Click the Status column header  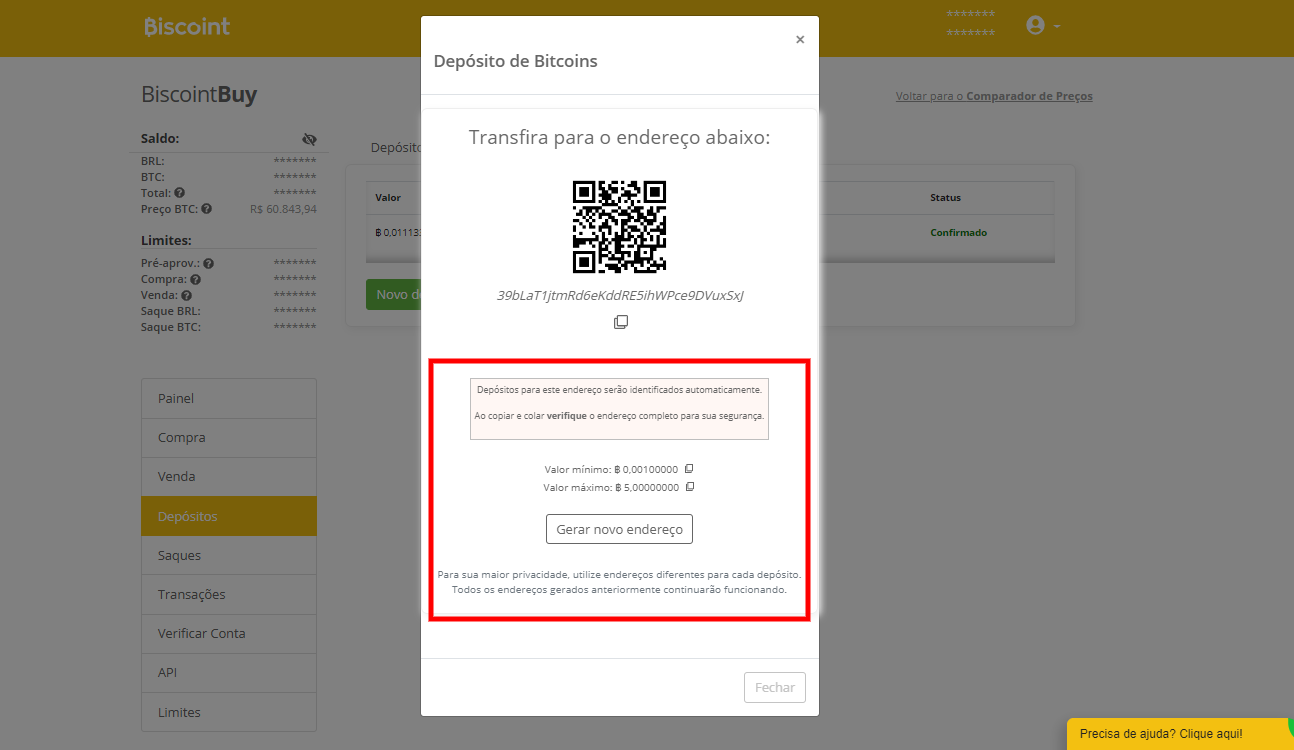(945, 198)
